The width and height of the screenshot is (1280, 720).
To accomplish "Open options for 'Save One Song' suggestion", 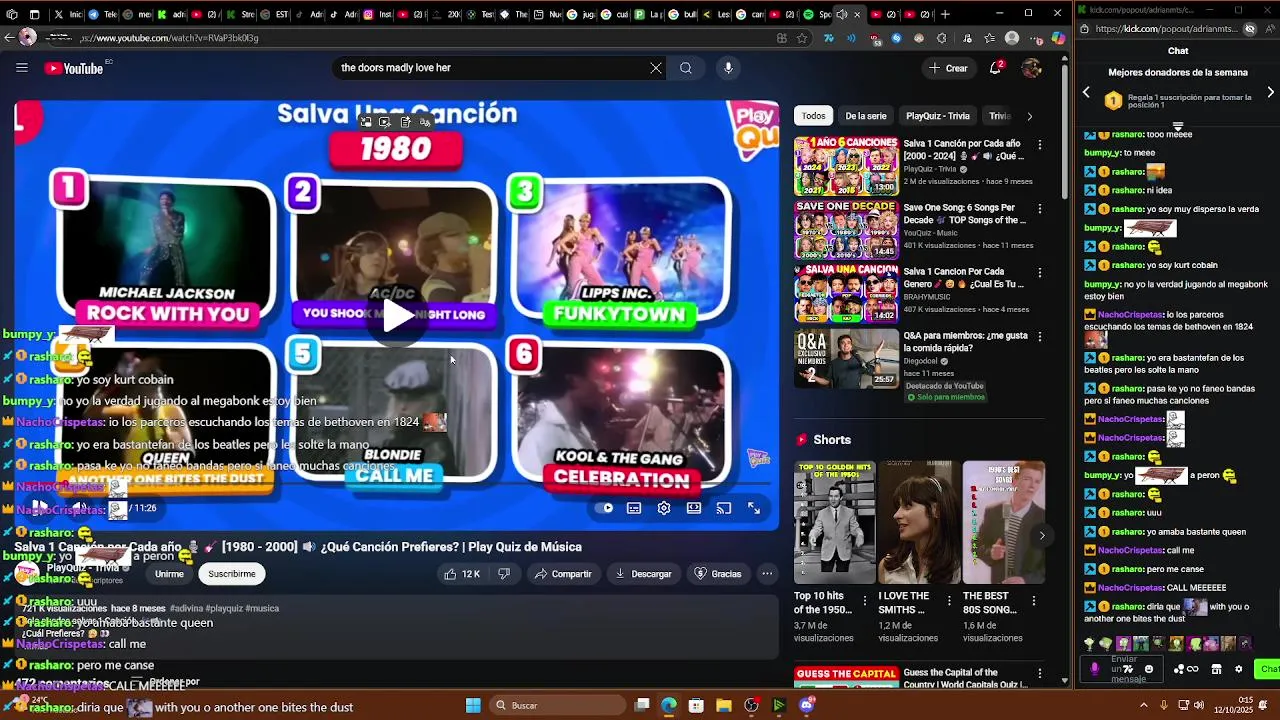I will click(x=1039, y=209).
